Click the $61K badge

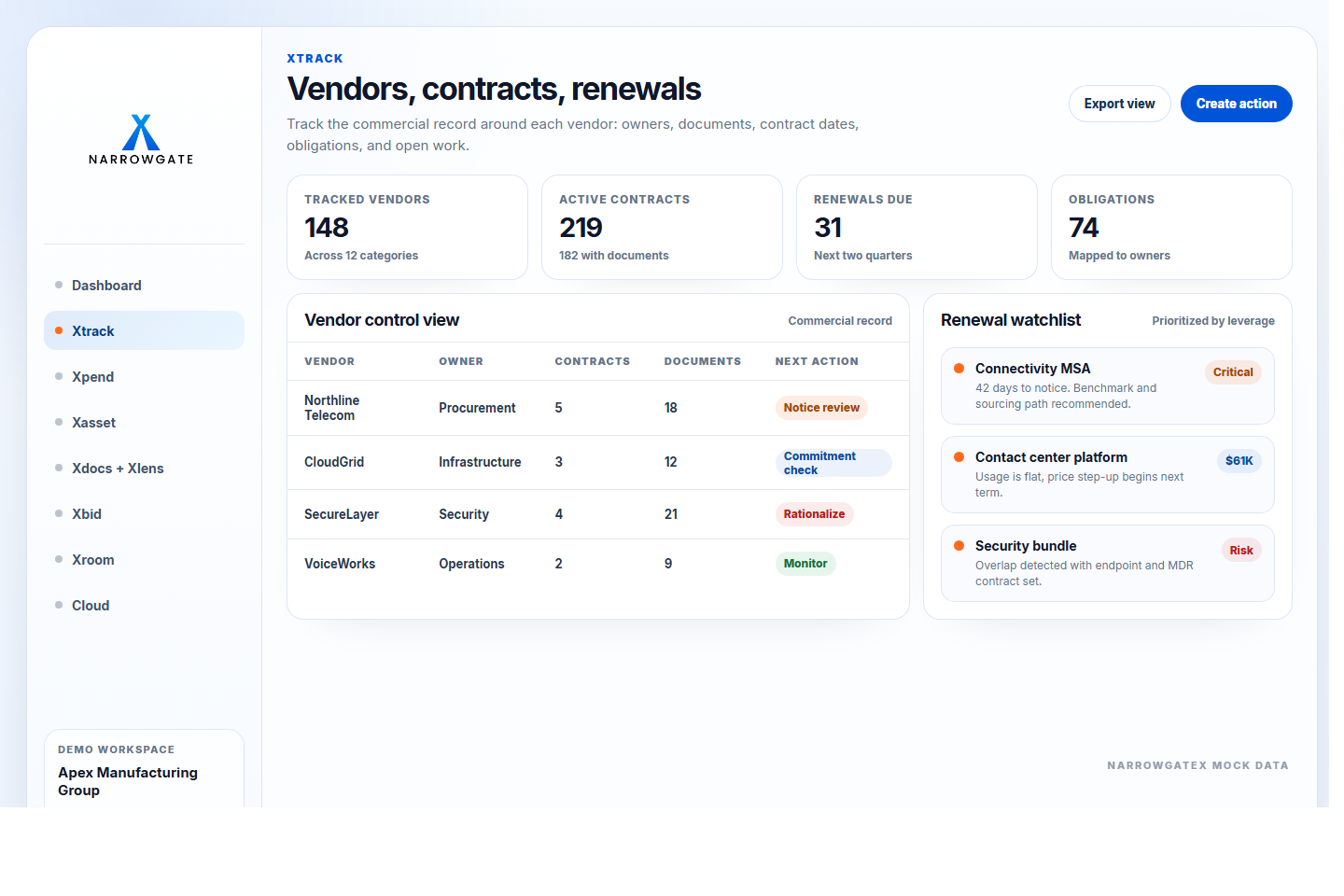[x=1239, y=461]
